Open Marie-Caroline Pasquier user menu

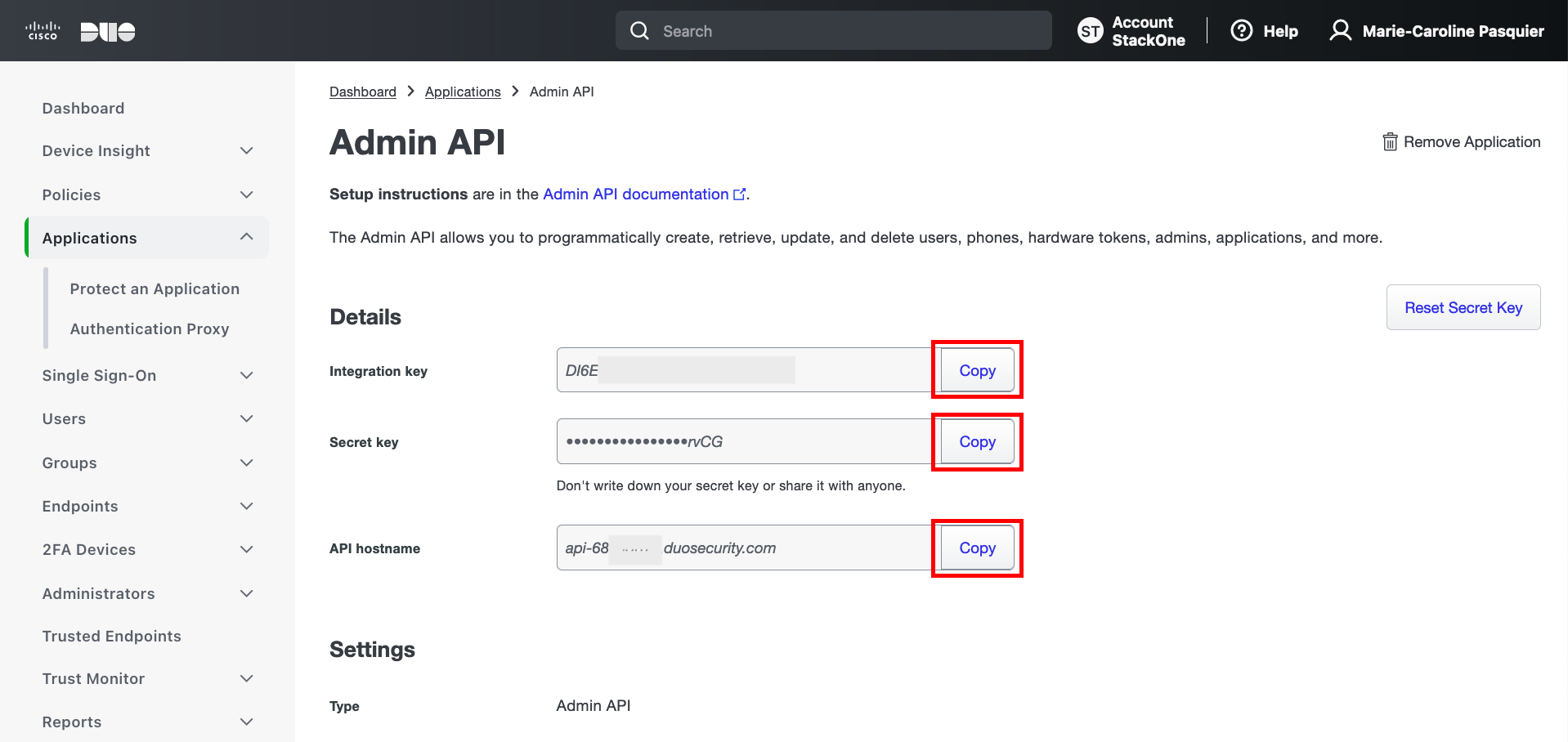click(x=1453, y=31)
